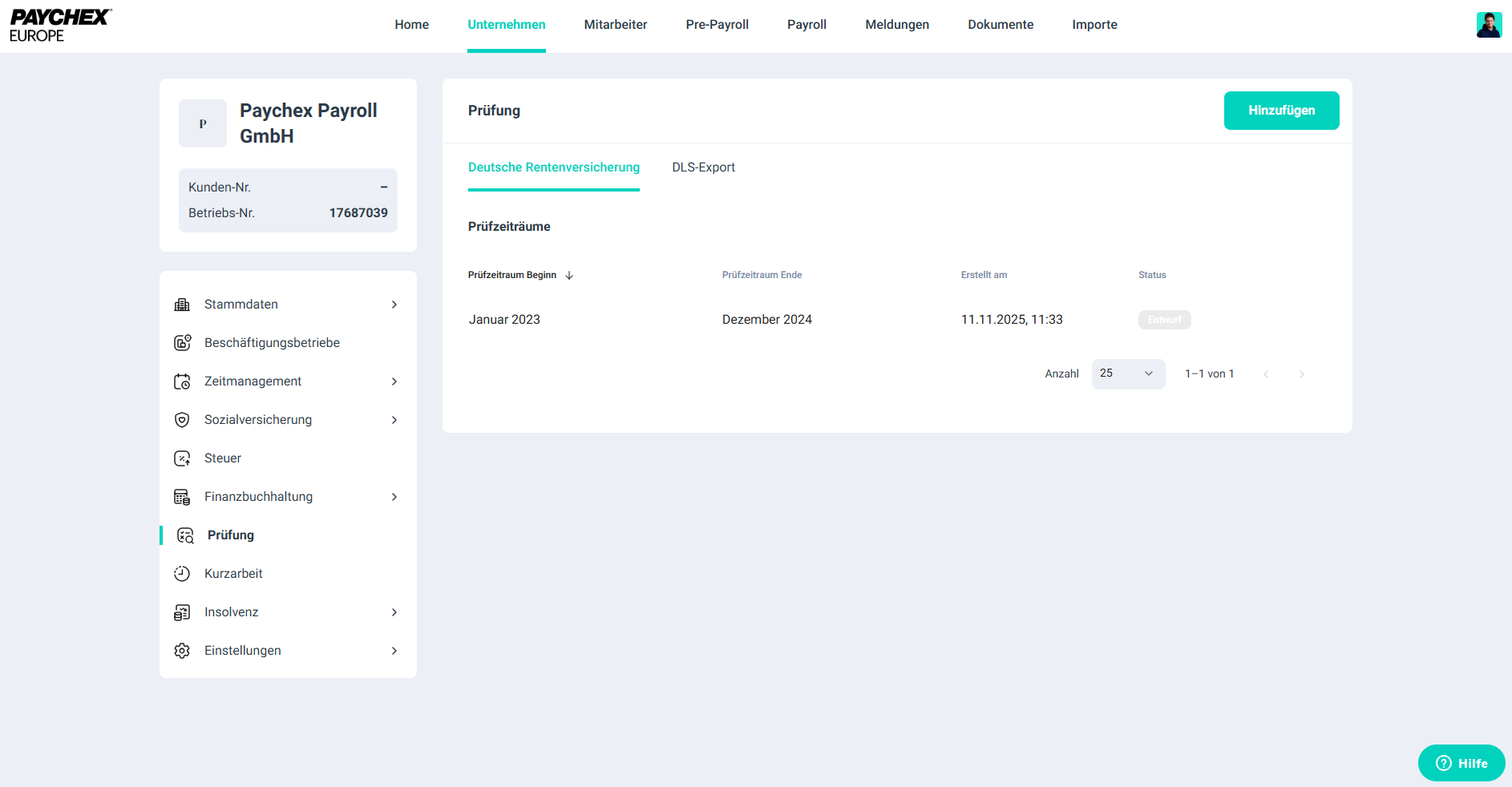
Task: Expand the Insolvenz submenu chevron
Action: click(394, 612)
